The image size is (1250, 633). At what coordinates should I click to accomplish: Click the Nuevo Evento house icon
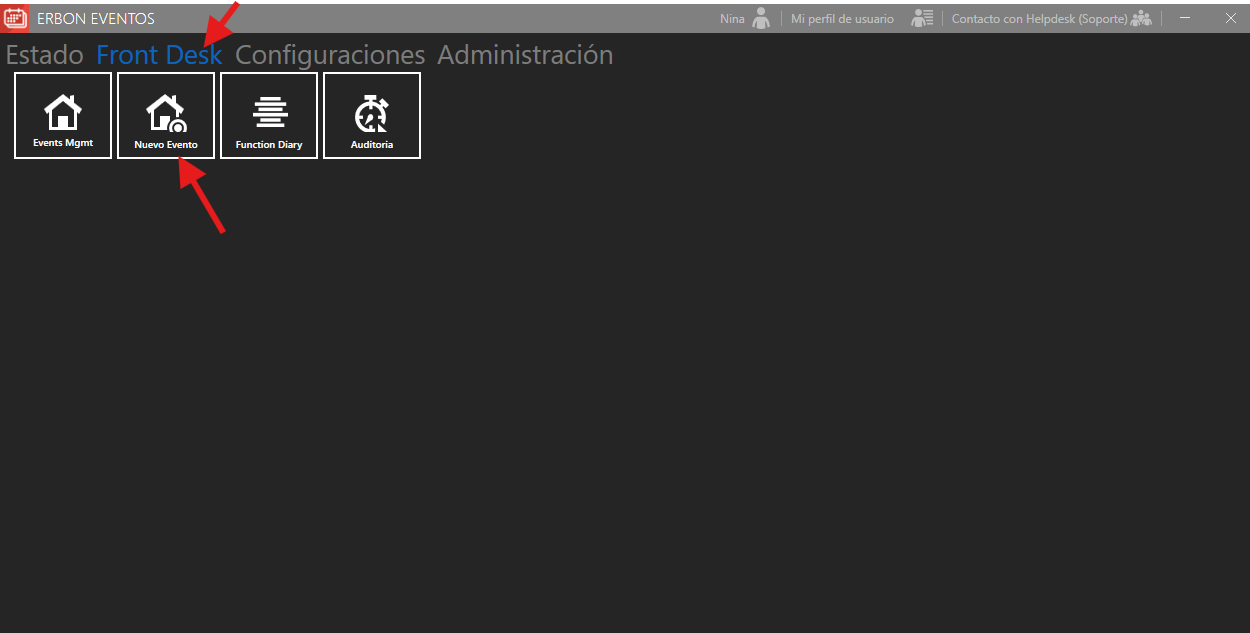click(x=166, y=112)
